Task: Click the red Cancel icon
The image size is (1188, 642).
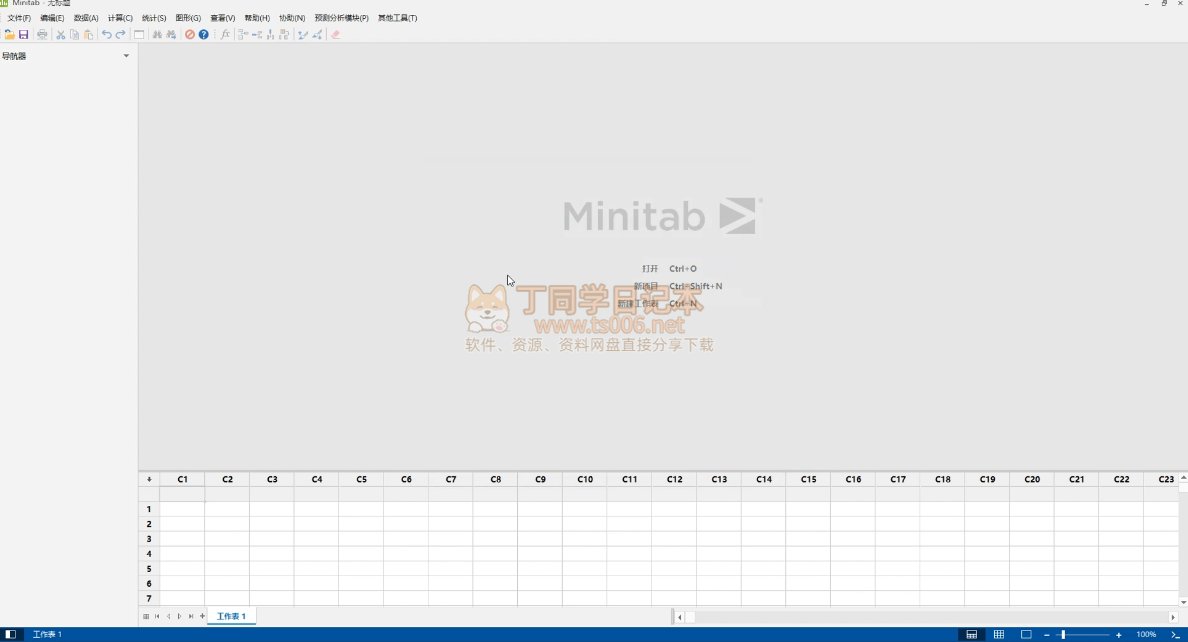Action: point(190,35)
